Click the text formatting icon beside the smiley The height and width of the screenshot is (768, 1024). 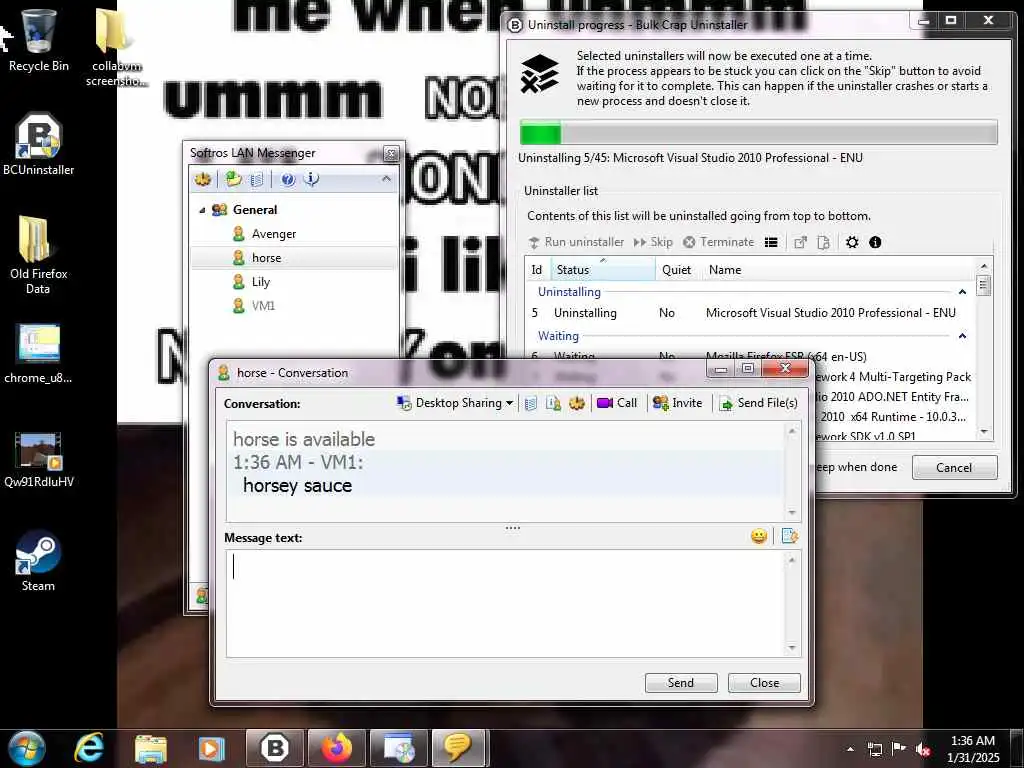[x=790, y=536]
